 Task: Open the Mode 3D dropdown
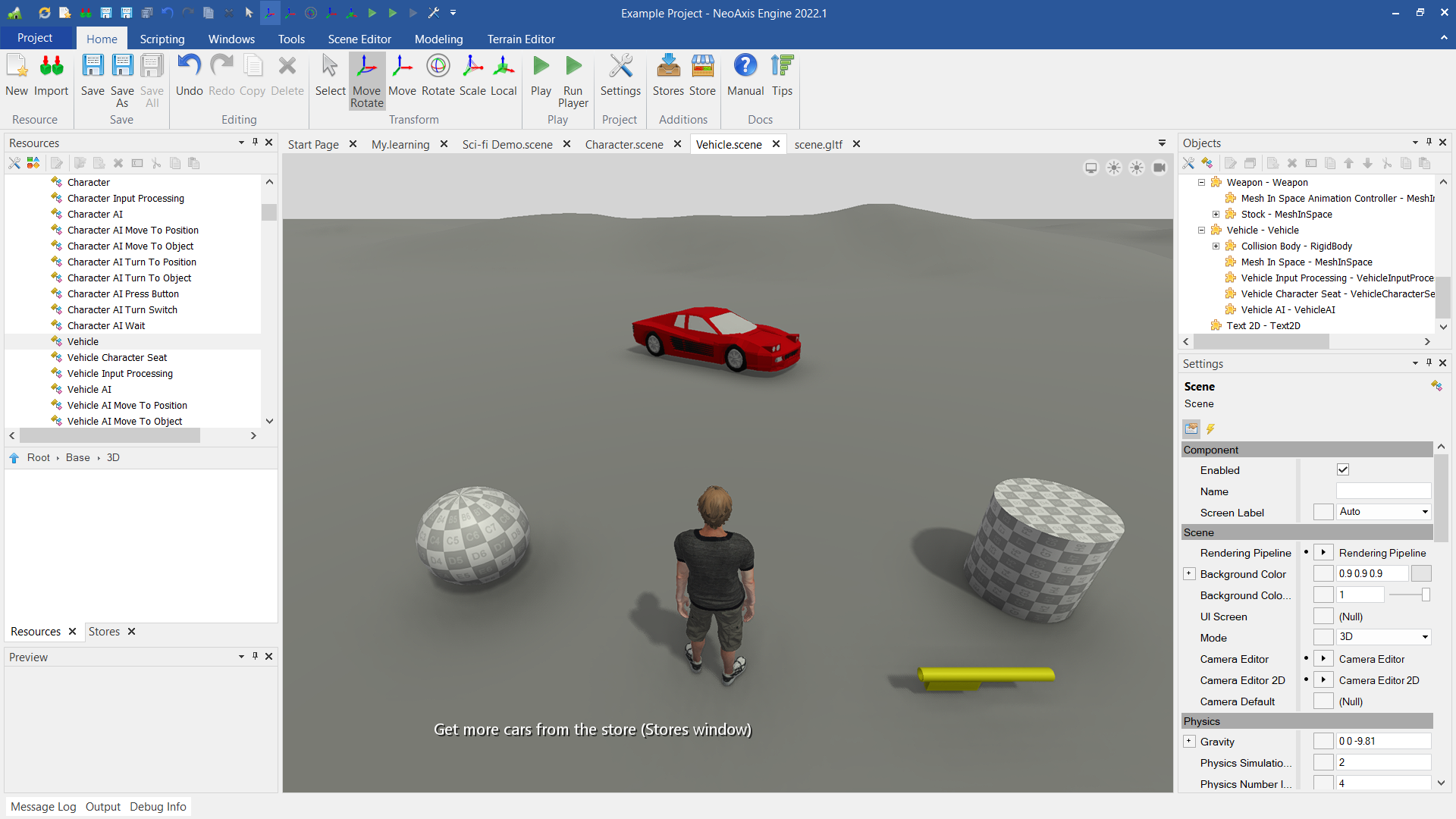[1383, 637]
